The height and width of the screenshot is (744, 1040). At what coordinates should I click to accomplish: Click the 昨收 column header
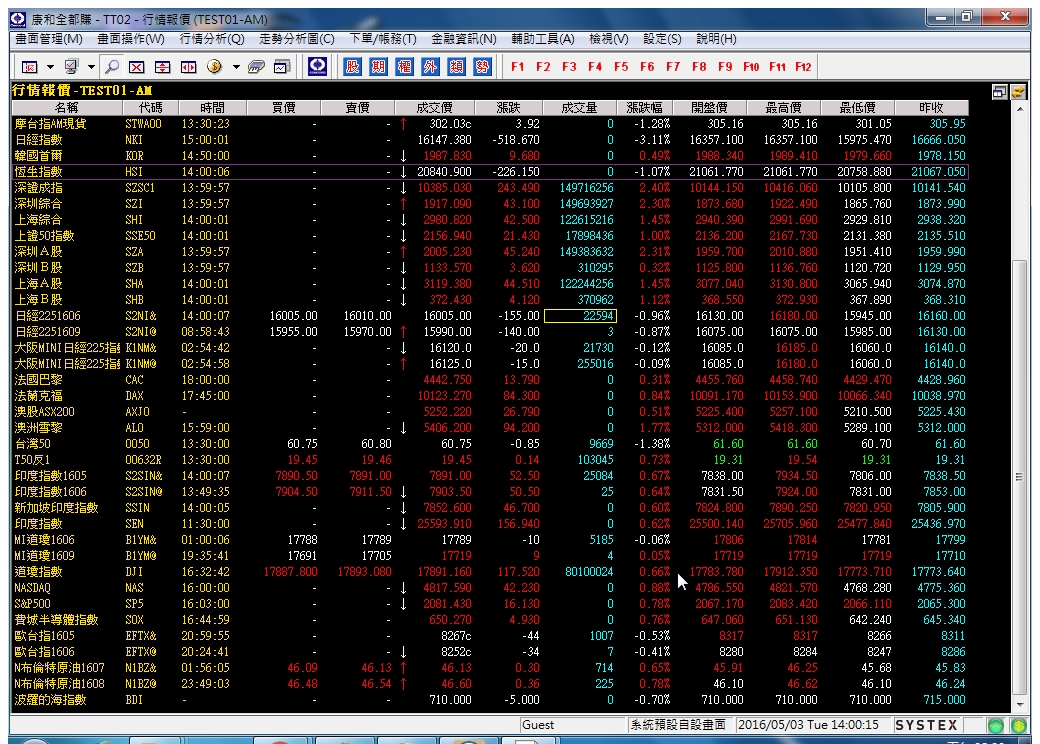[931, 107]
